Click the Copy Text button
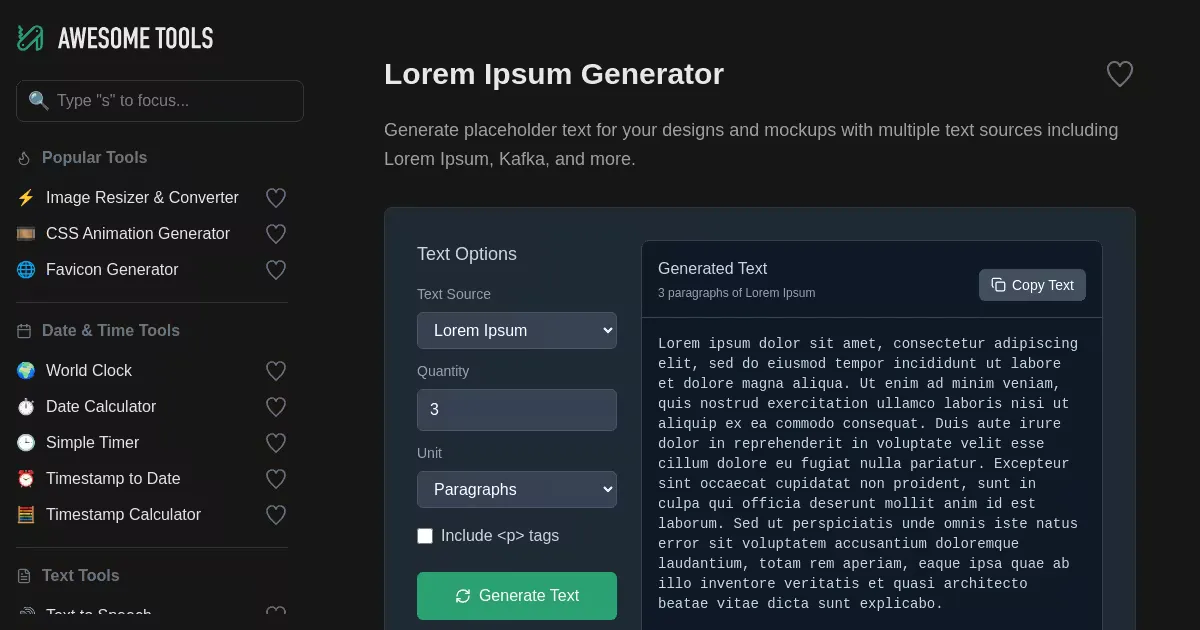1200x630 pixels. pos(1032,285)
